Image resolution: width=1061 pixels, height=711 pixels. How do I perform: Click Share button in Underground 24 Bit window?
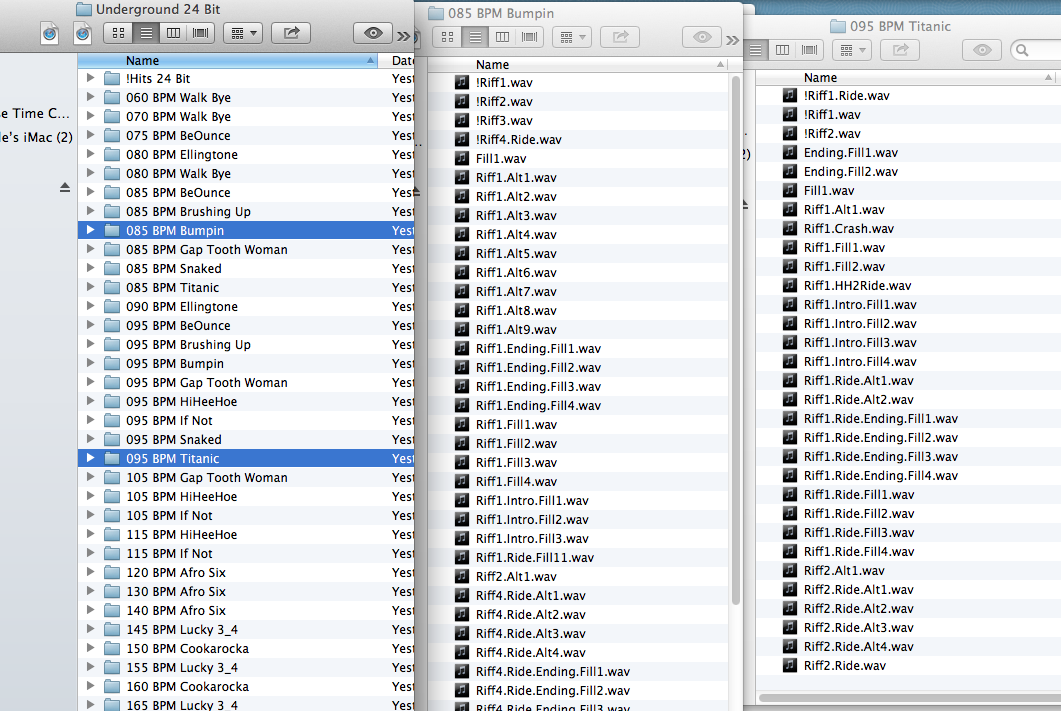tap(291, 33)
